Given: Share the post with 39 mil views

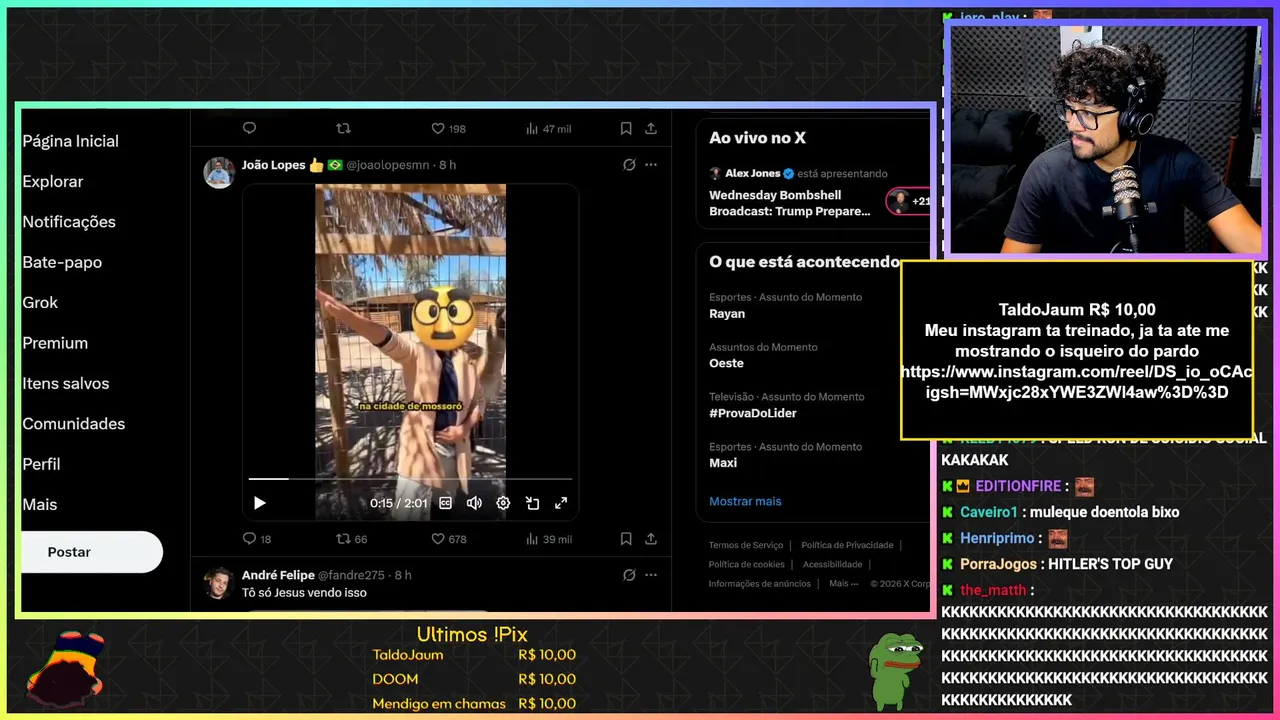Looking at the screenshot, I should coord(651,539).
